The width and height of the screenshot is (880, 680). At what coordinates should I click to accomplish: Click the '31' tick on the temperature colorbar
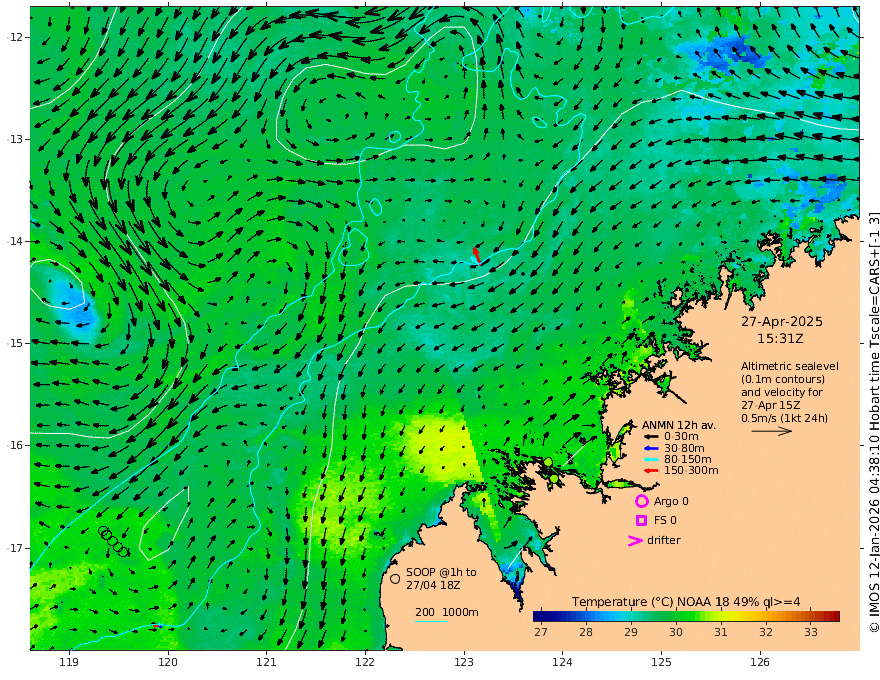(721, 632)
